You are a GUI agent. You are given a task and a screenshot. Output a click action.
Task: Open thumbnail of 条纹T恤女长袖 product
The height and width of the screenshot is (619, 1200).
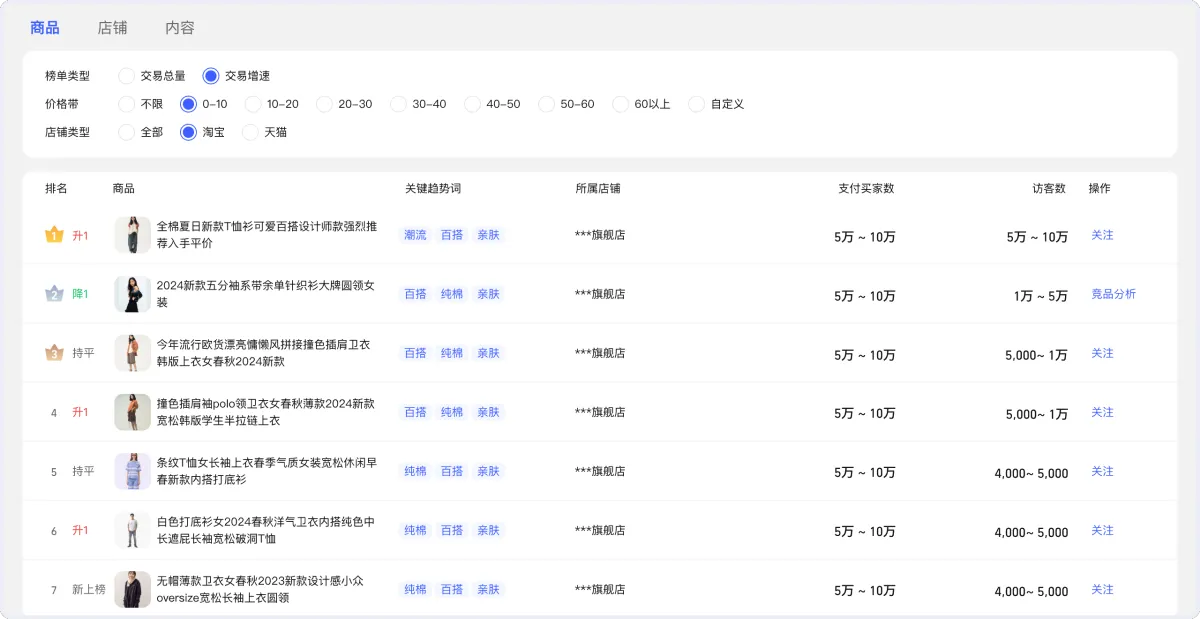click(x=133, y=471)
